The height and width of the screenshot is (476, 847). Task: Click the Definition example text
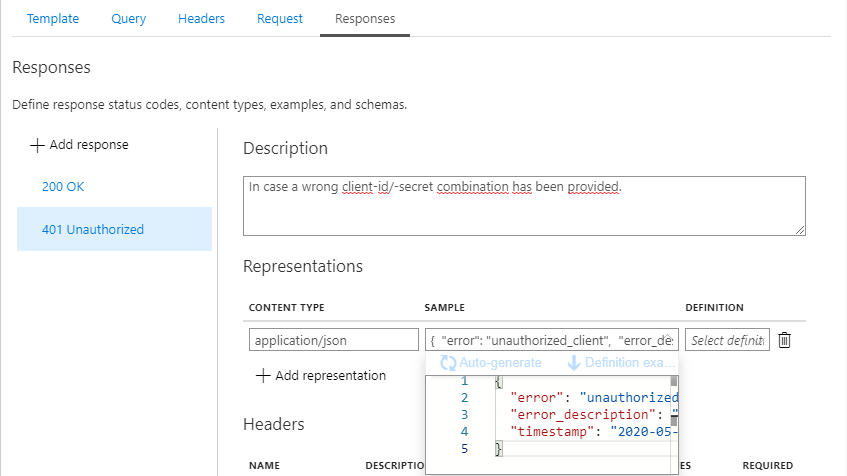point(630,363)
